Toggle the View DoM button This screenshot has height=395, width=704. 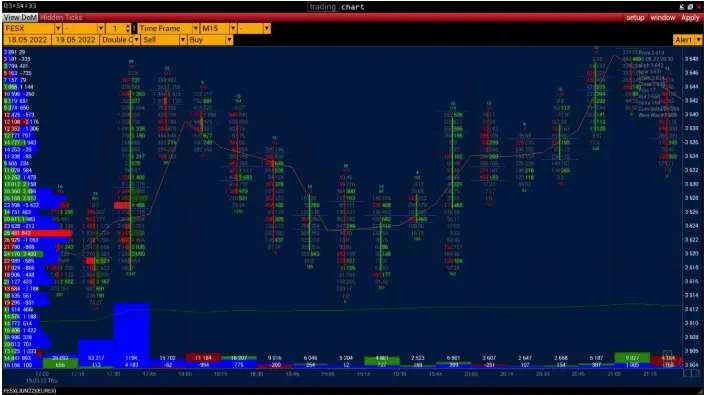coord(20,18)
